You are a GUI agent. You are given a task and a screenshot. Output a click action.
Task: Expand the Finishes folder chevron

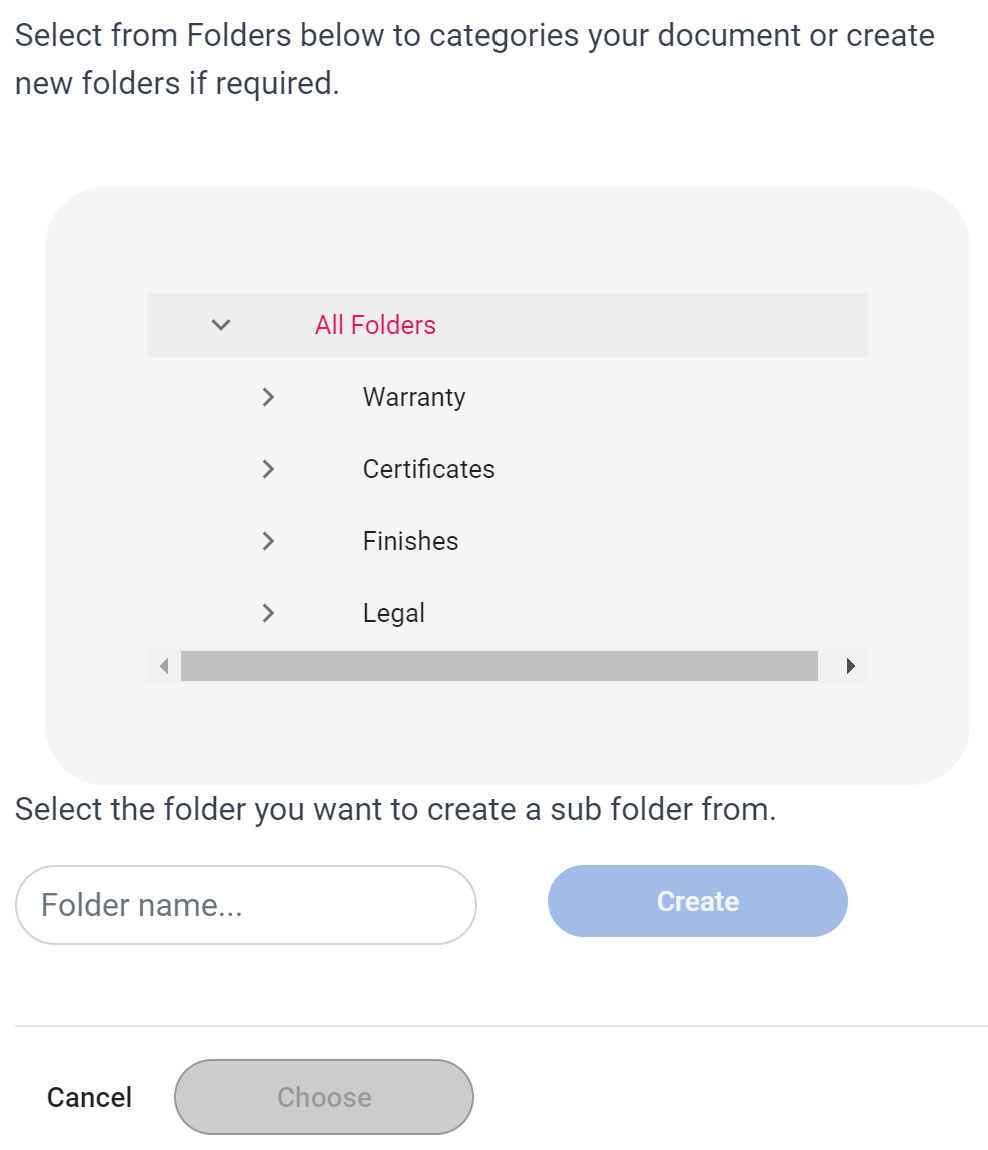pyautogui.click(x=267, y=541)
